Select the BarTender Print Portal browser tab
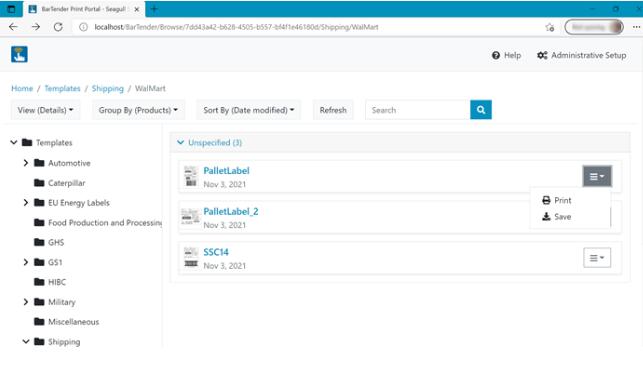Image resolution: width=643 pixels, height=384 pixels. (84, 9)
